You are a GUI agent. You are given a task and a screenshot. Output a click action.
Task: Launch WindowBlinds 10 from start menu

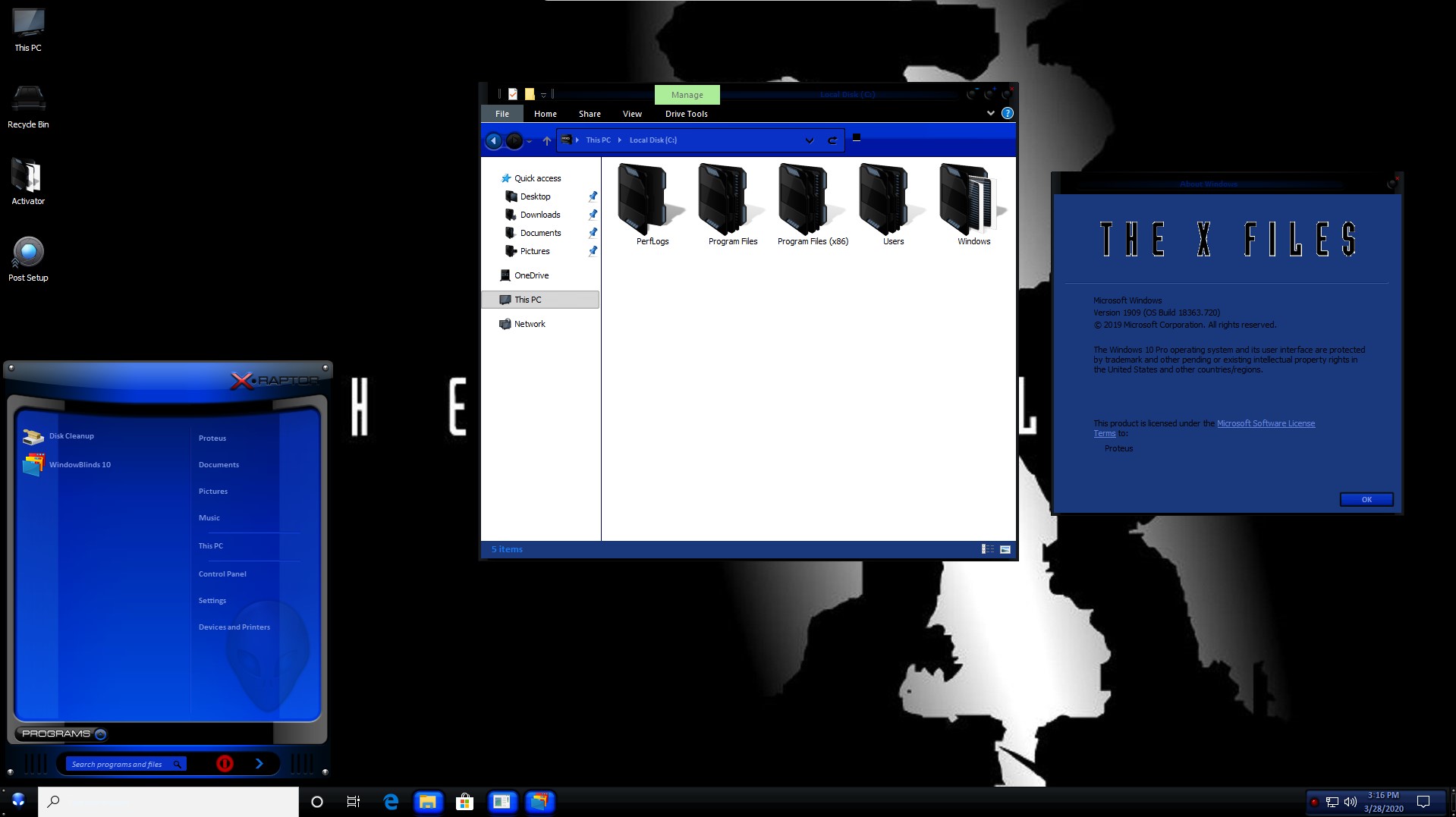click(67, 464)
